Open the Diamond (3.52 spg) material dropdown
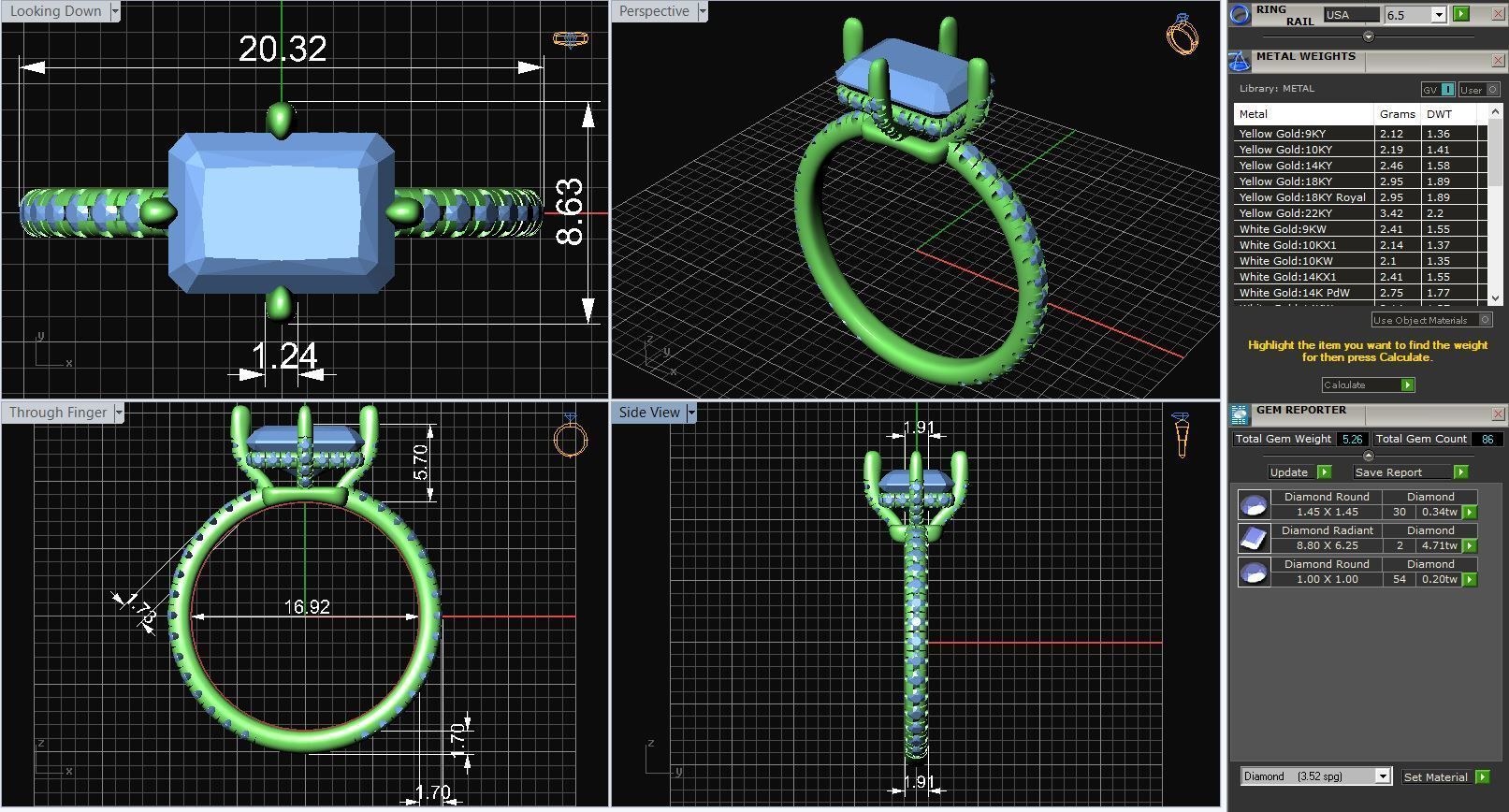The width and height of the screenshot is (1509, 812). coord(1383,776)
